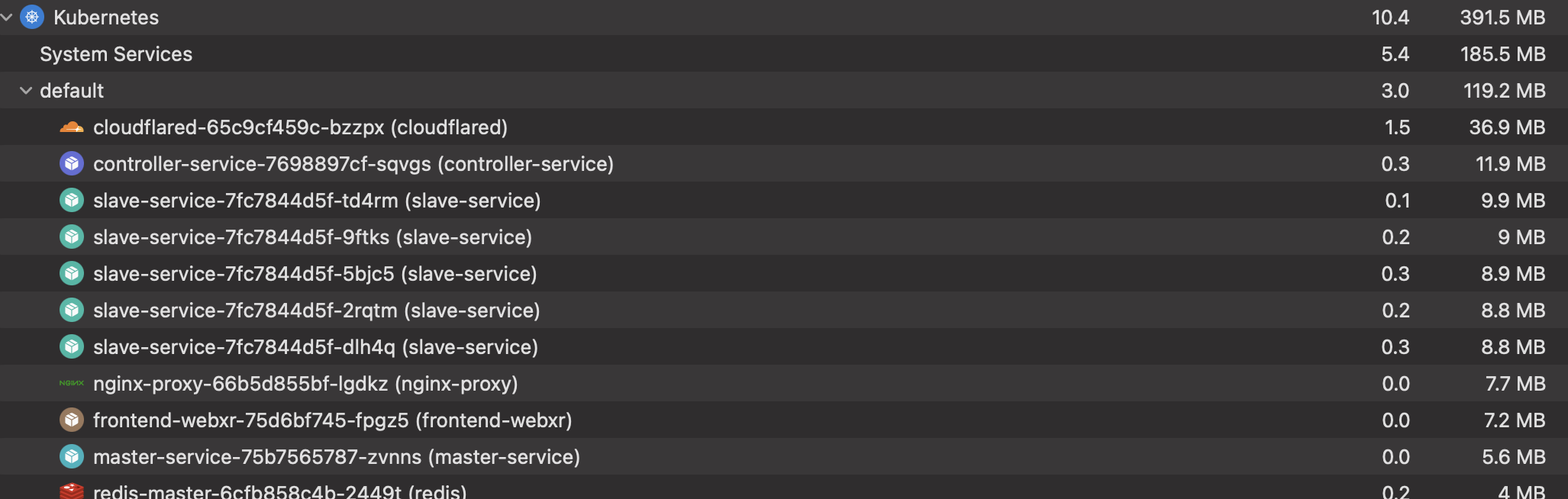Click the slave-service 5bjc5 pod icon
The height and width of the screenshot is (499, 1568).
tap(72, 273)
